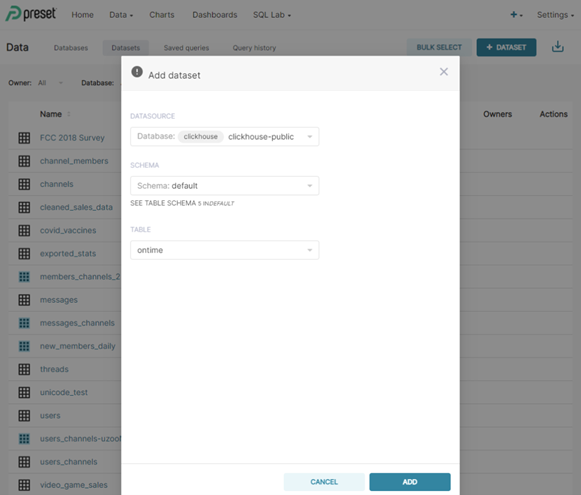Click the BULK SELECT button

tap(439, 47)
